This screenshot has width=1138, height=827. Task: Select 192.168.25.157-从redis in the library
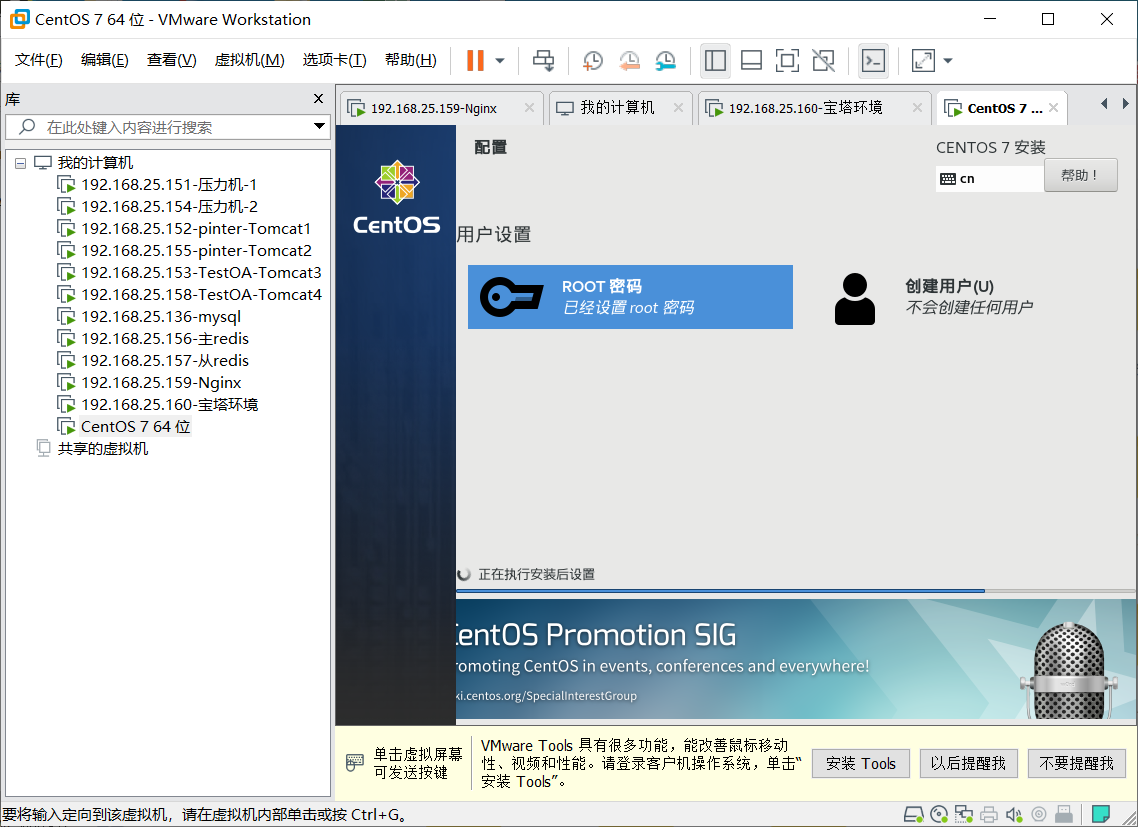(165, 361)
